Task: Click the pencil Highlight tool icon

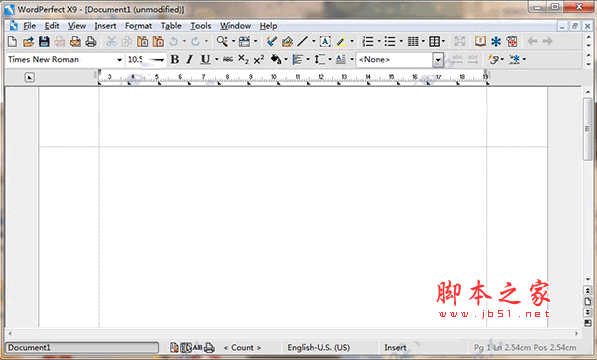Action: pyautogui.click(x=341, y=41)
